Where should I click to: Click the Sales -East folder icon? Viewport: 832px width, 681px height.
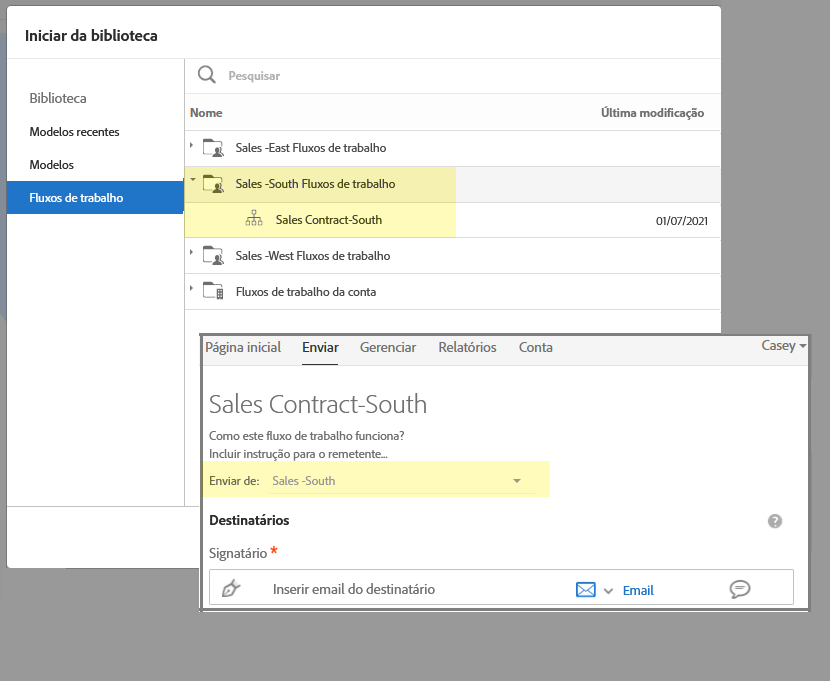213,148
